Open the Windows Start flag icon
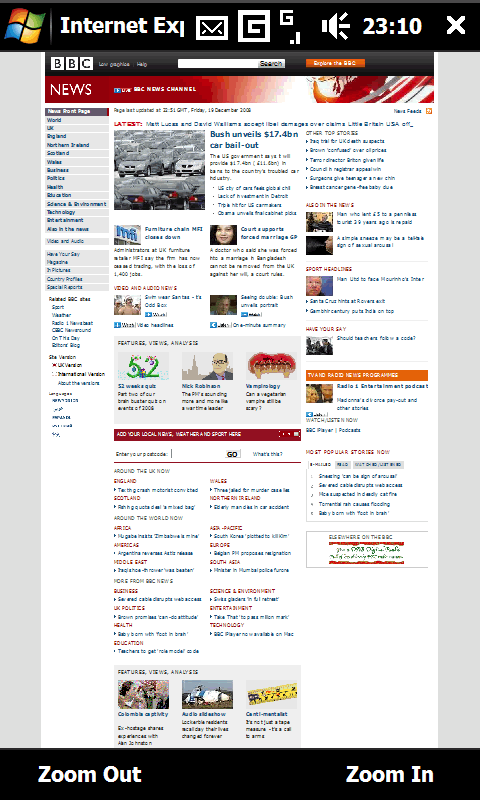 point(24,25)
